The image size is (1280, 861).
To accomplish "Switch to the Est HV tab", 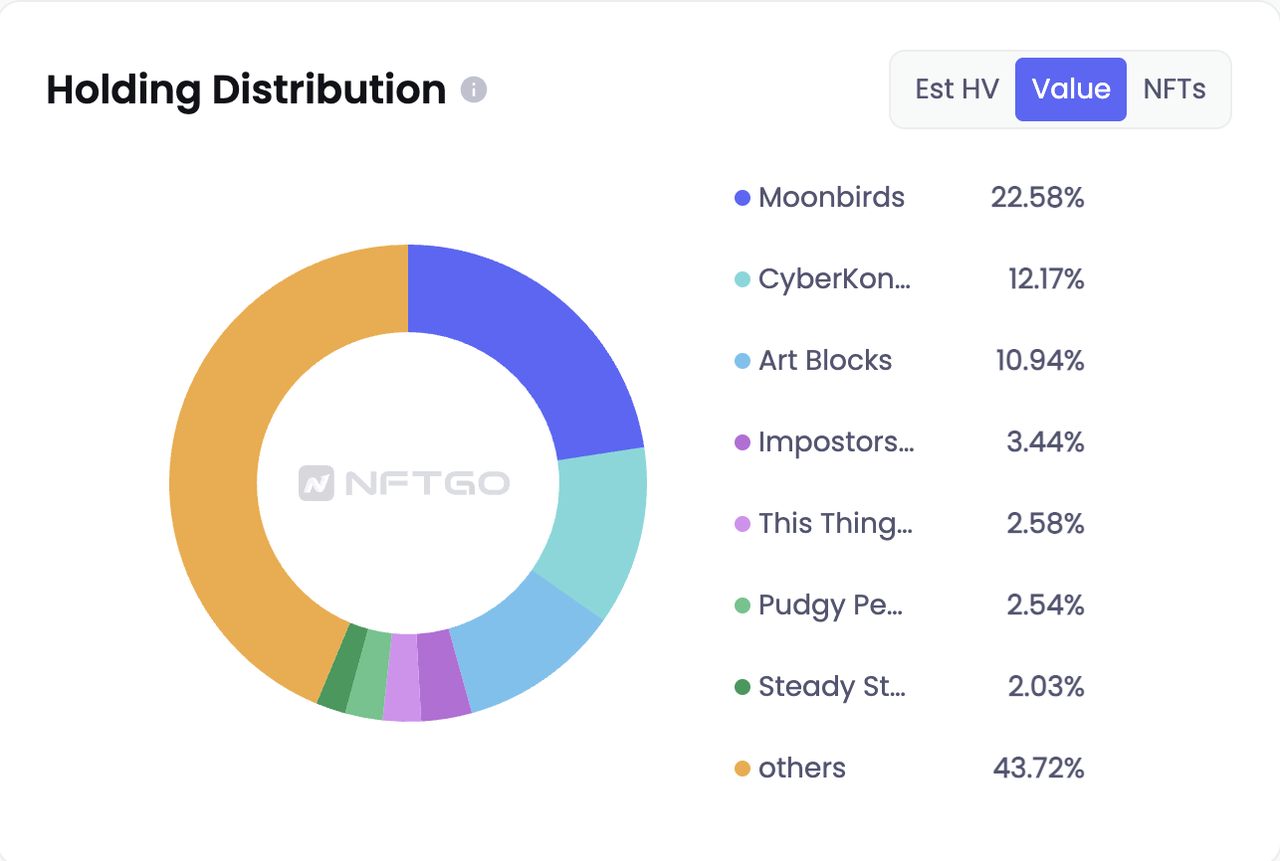I will [x=956, y=89].
